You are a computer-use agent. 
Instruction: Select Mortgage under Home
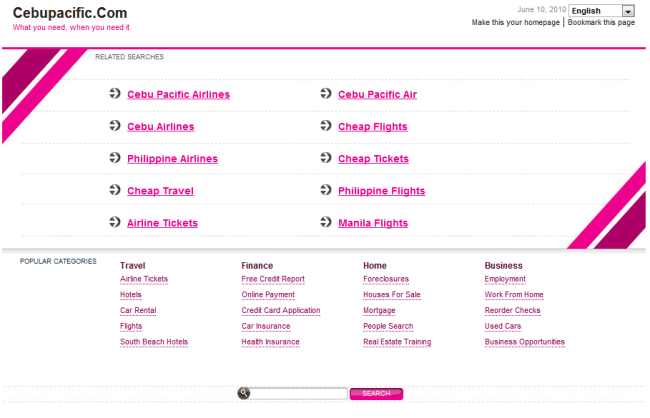click(379, 311)
